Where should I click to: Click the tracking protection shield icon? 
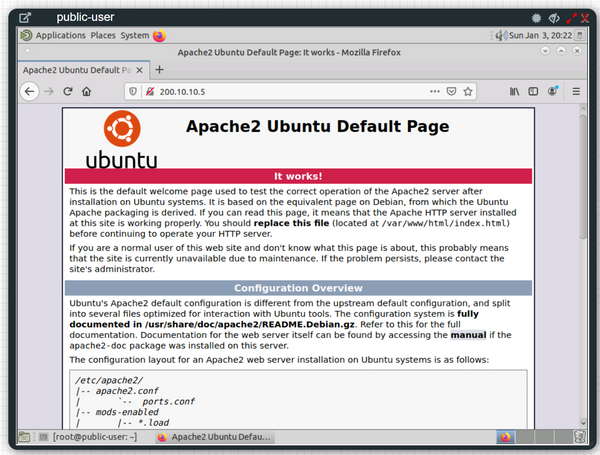coord(131,91)
